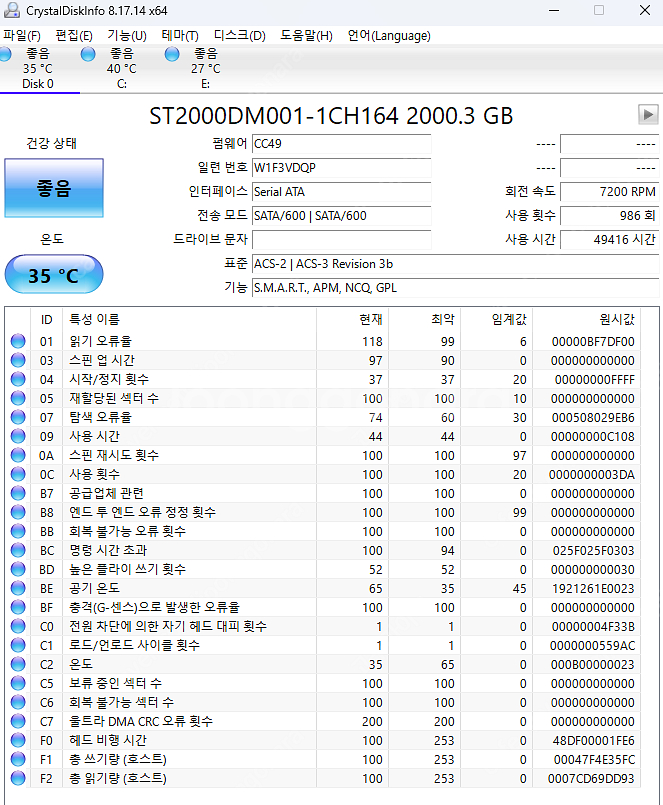Click the disk title ST2000DM001-1CH164 2000.3 GB
Image resolution: width=663 pixels, height=805 pixels.
(x=331, y=116)
